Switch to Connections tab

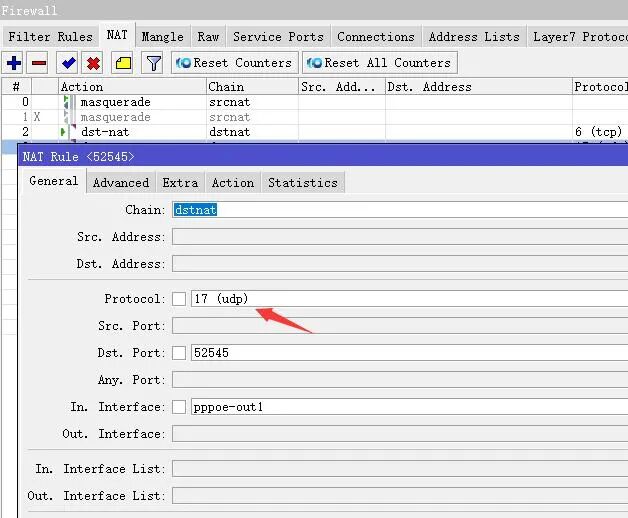(x=376, y=37)
